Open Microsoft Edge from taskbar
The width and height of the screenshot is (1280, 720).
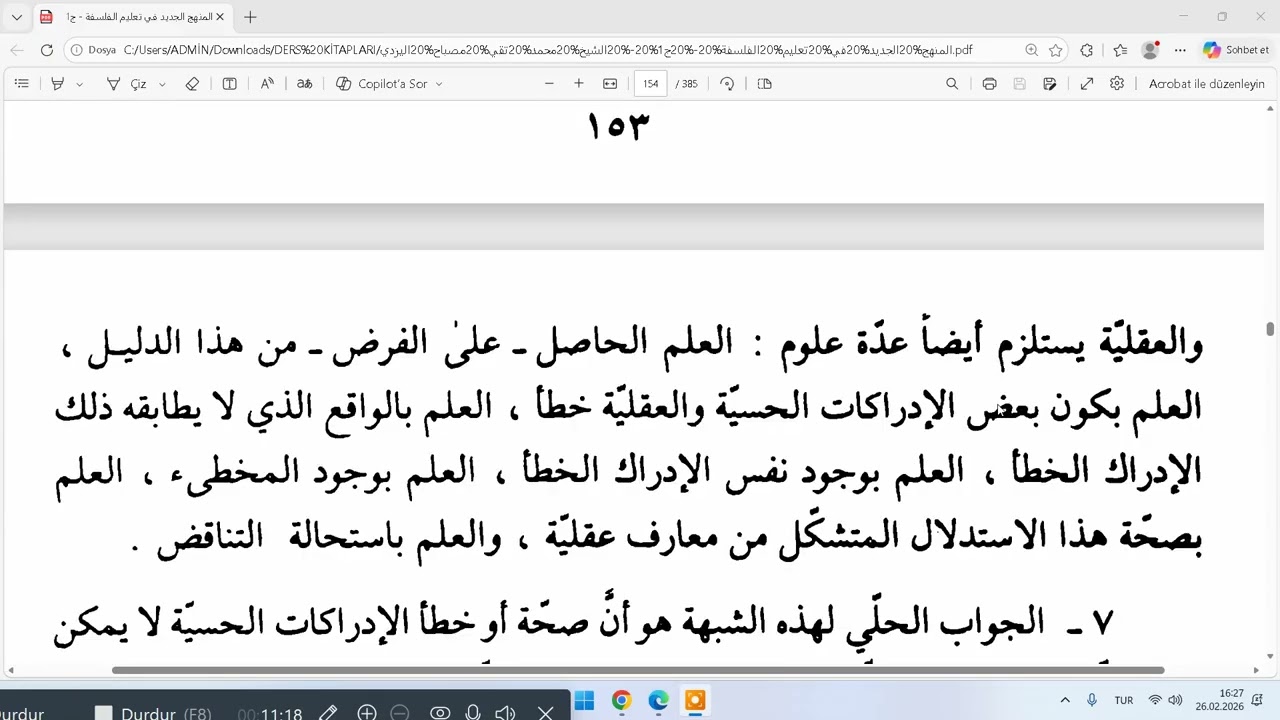(x=658, y=701)
